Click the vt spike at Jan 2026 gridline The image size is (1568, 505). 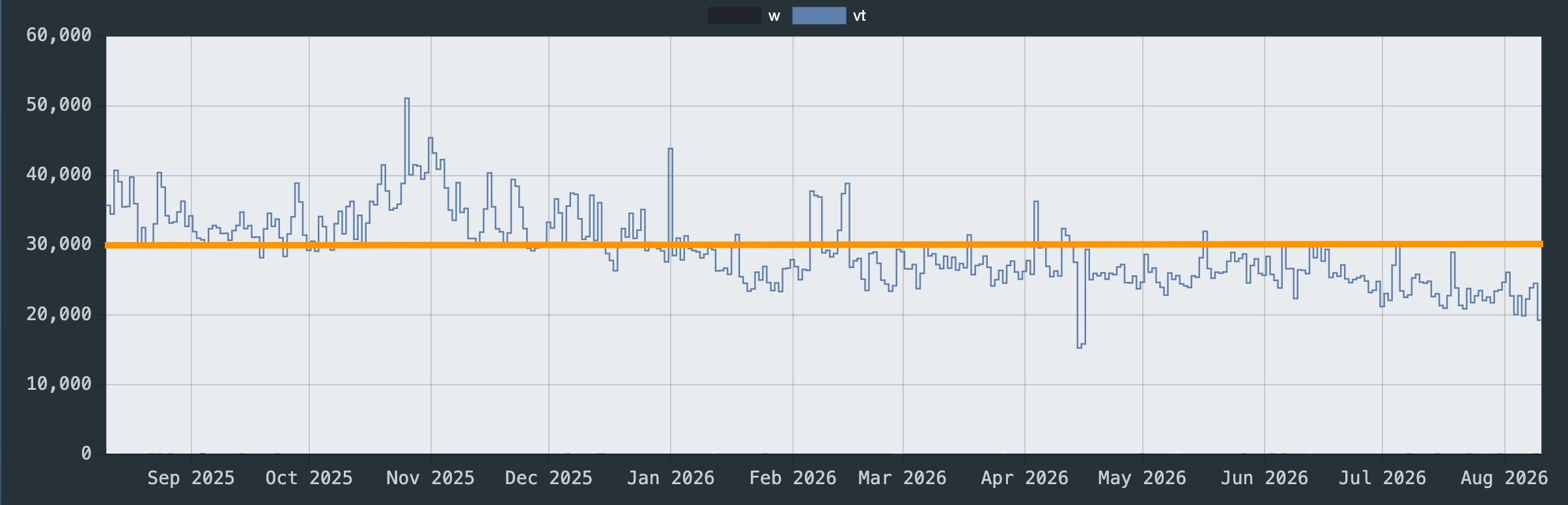point(670,150)
